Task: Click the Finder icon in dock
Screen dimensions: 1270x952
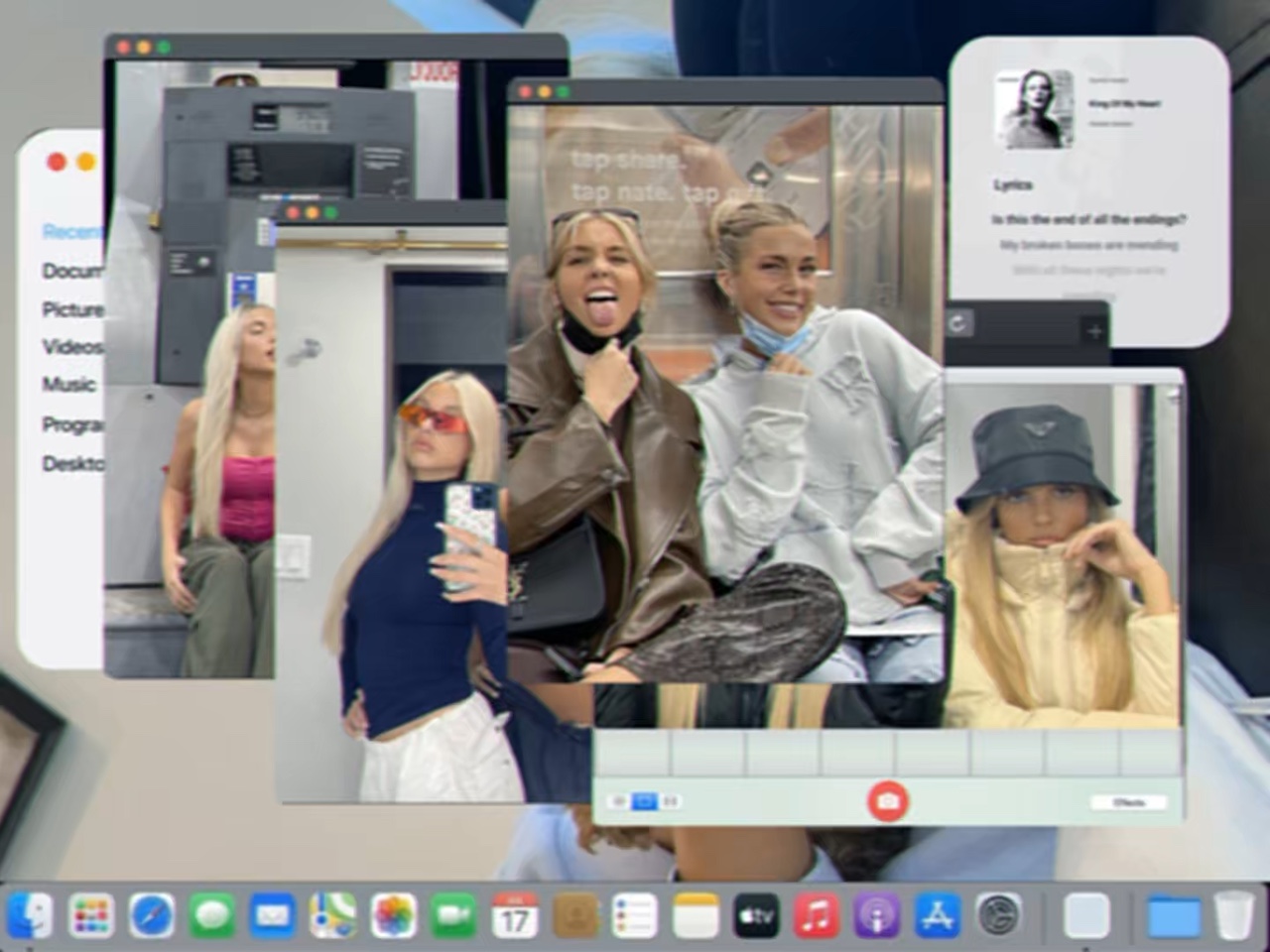Action: pyautogui.click(x=30, y=915)
